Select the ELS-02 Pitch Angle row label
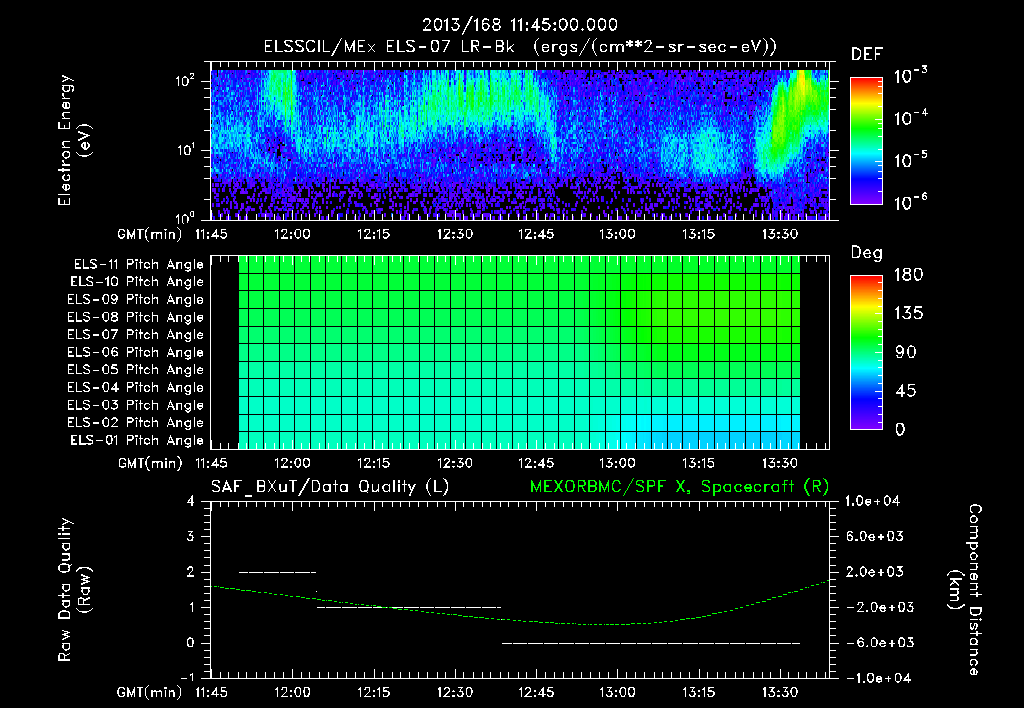1024x708 pixels. tap(136, 423)
